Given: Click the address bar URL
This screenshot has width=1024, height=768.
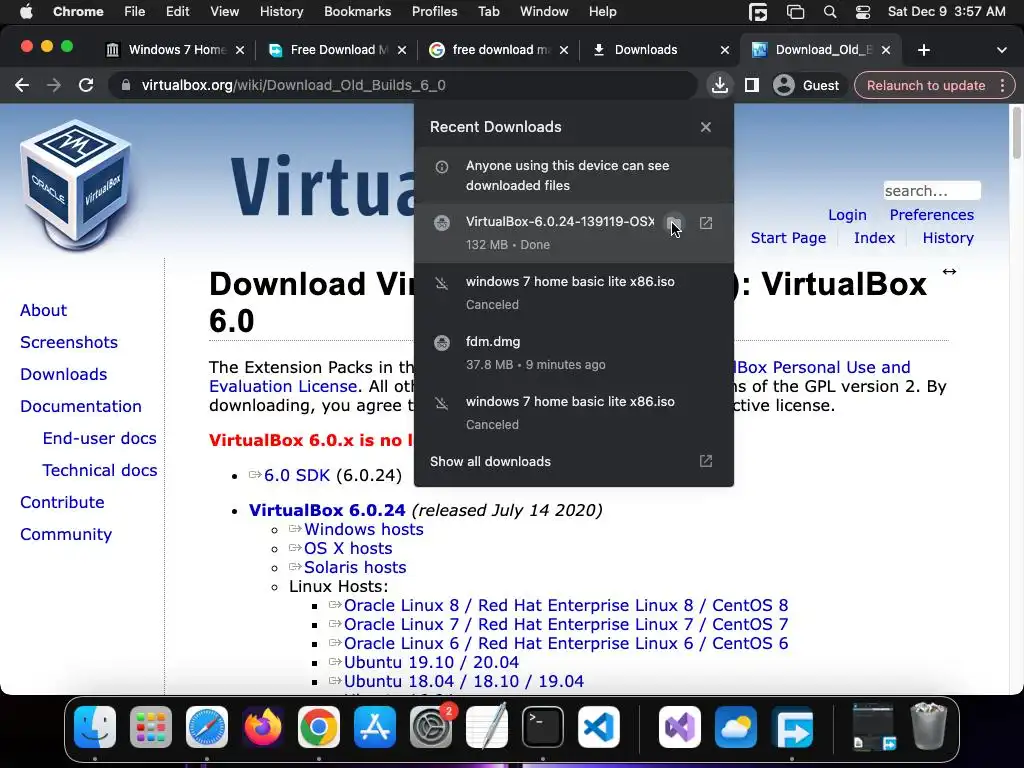Looking at the screenshot, I should (293, 85).
